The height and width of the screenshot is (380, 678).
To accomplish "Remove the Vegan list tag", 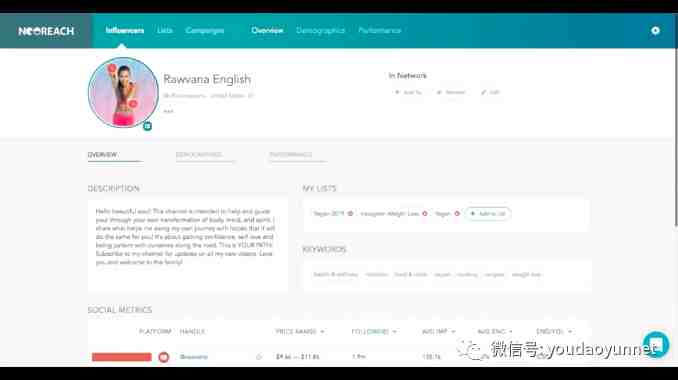I will (x=457, y=214).
